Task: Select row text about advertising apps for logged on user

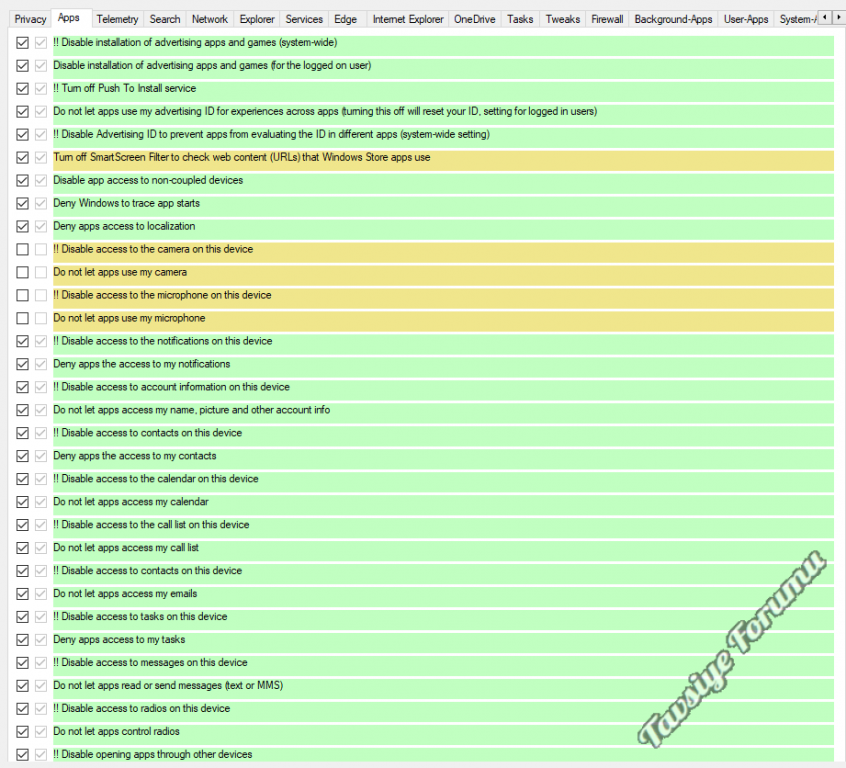Action: tap(212, 65)
